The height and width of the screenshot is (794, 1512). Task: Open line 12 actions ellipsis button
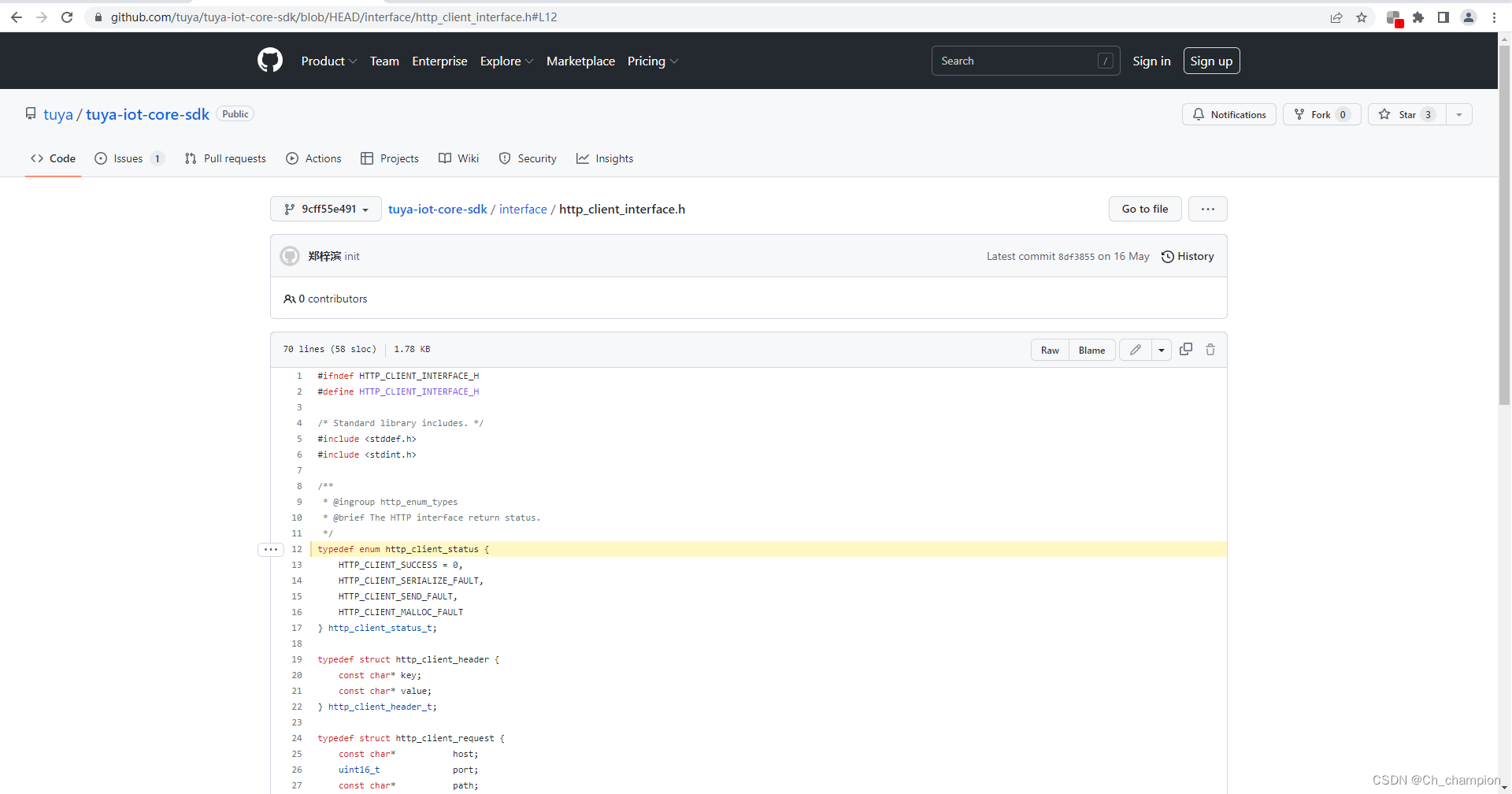coord(271,549)
